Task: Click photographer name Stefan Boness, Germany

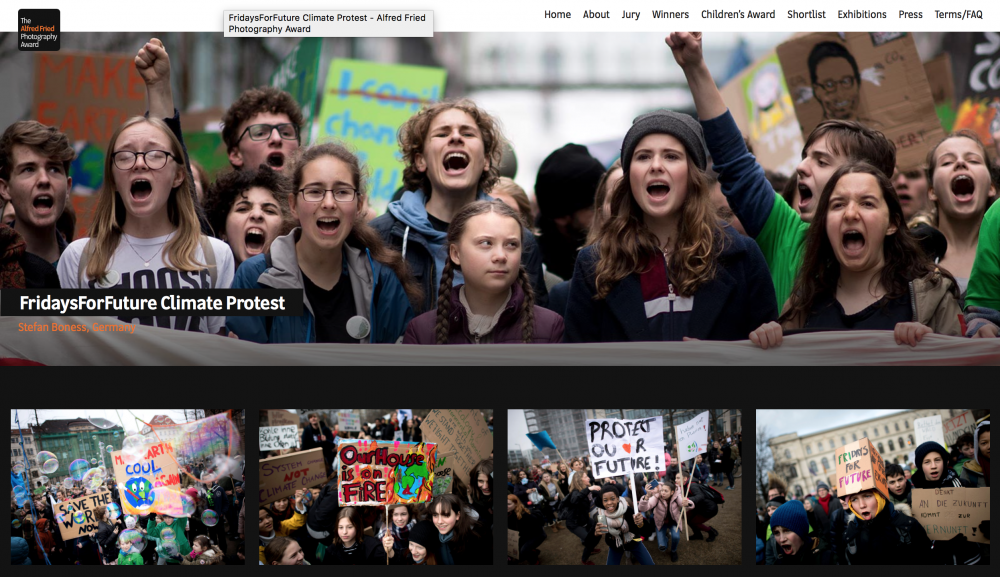Action: 77,327
